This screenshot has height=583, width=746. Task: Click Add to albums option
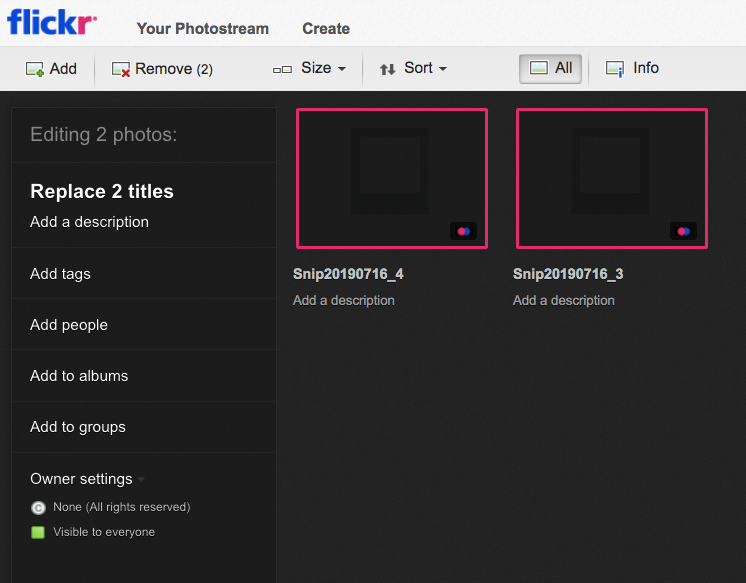79,376
